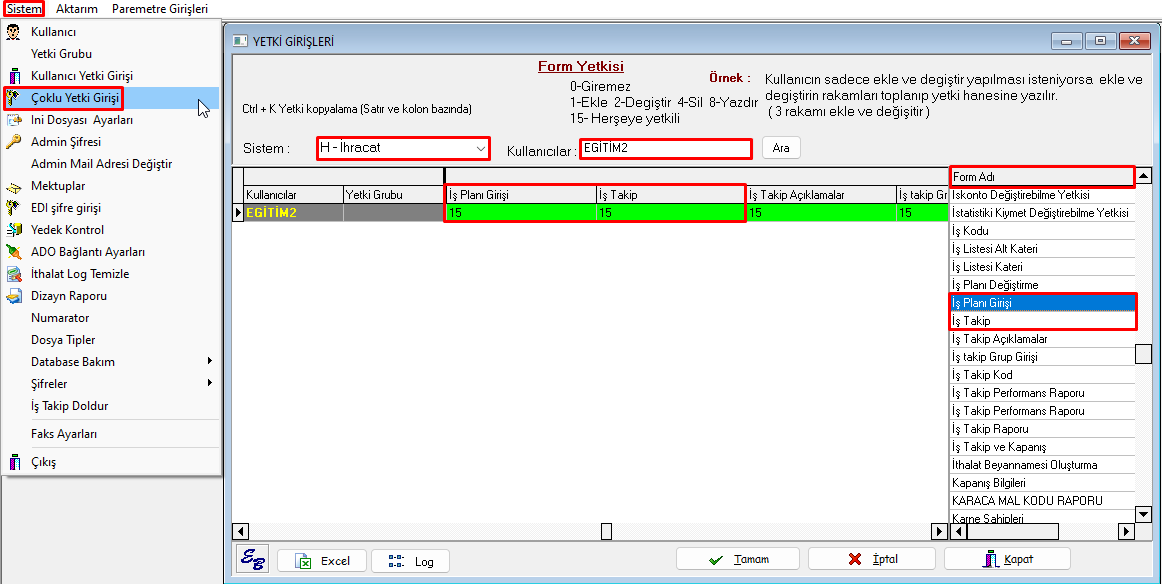Open Ini Dosyası Ayarları icon entry
The height and width of the screenshot is (584, 1162).
point(14,120)
